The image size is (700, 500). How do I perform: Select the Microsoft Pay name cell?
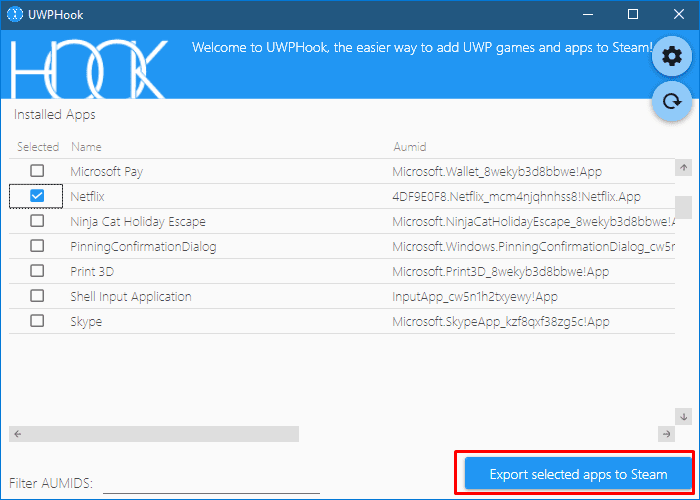click(x=107, y=171)
